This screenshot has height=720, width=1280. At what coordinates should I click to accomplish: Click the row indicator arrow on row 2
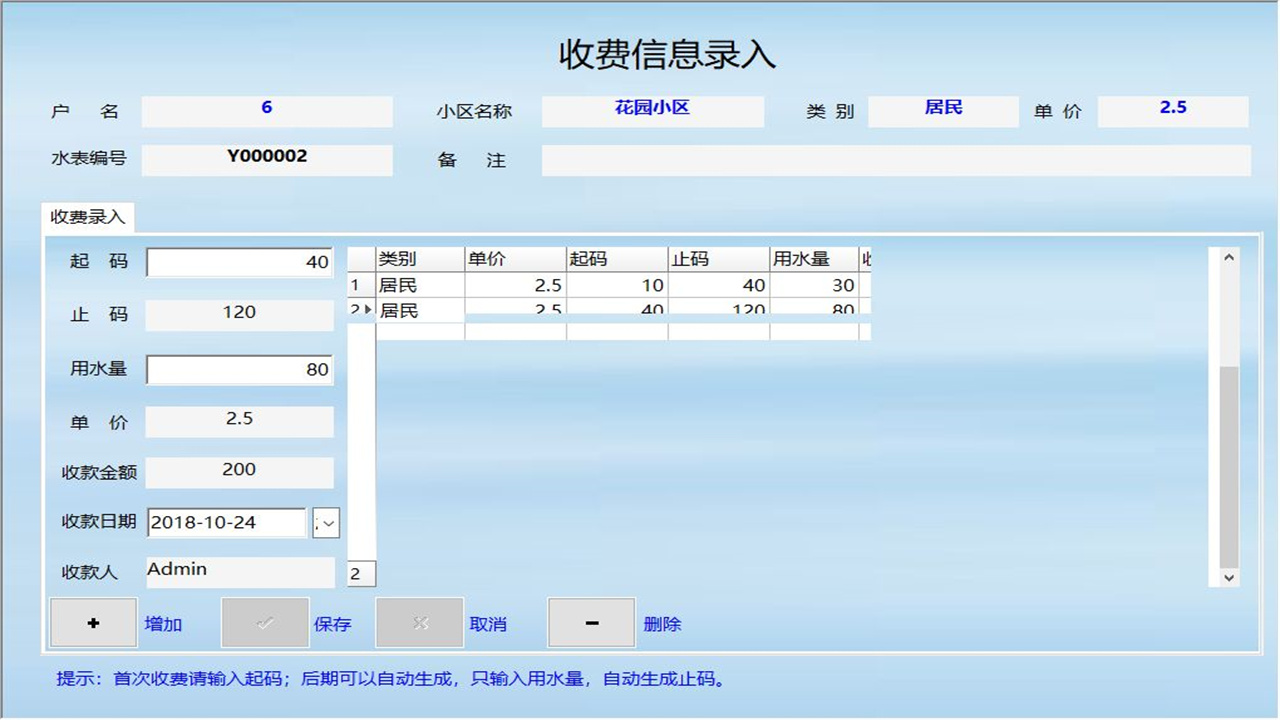coord(368,311)
